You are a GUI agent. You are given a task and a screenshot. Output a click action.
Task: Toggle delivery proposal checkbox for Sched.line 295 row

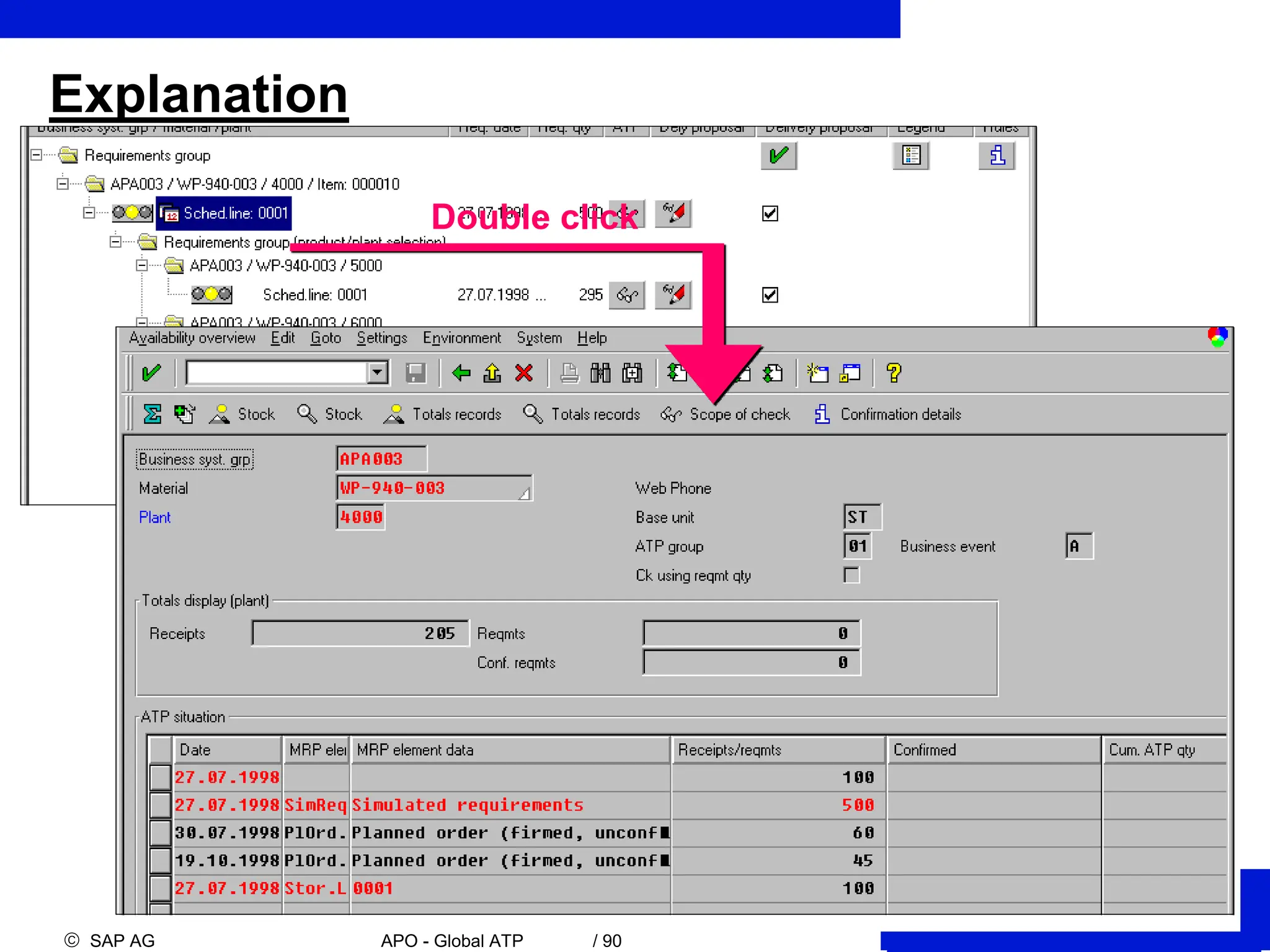(770, 295)
